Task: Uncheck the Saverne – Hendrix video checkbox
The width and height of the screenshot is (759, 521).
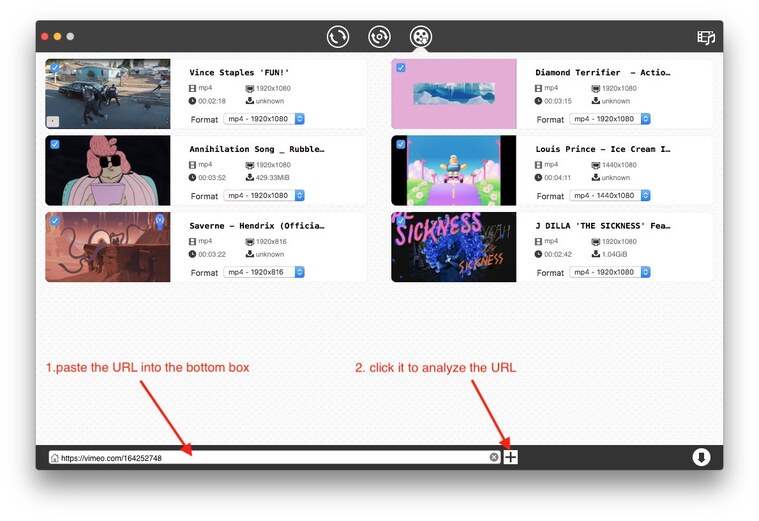Action: [x=55, y=221]
